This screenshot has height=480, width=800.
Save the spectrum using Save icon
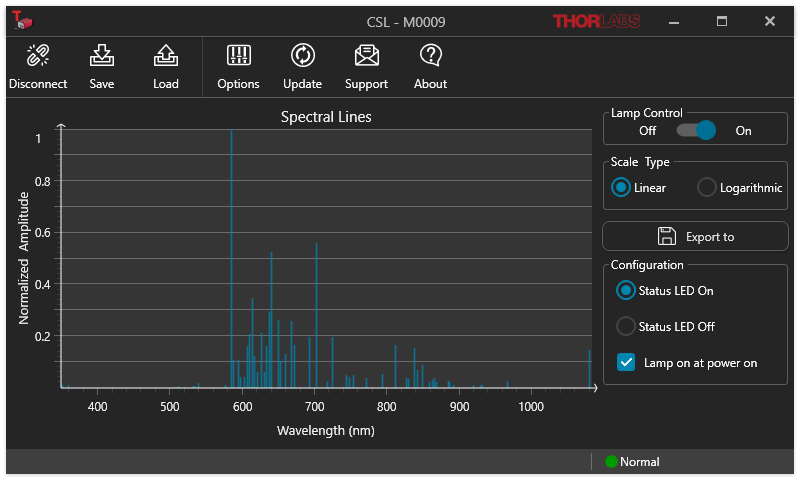[102, 56]
